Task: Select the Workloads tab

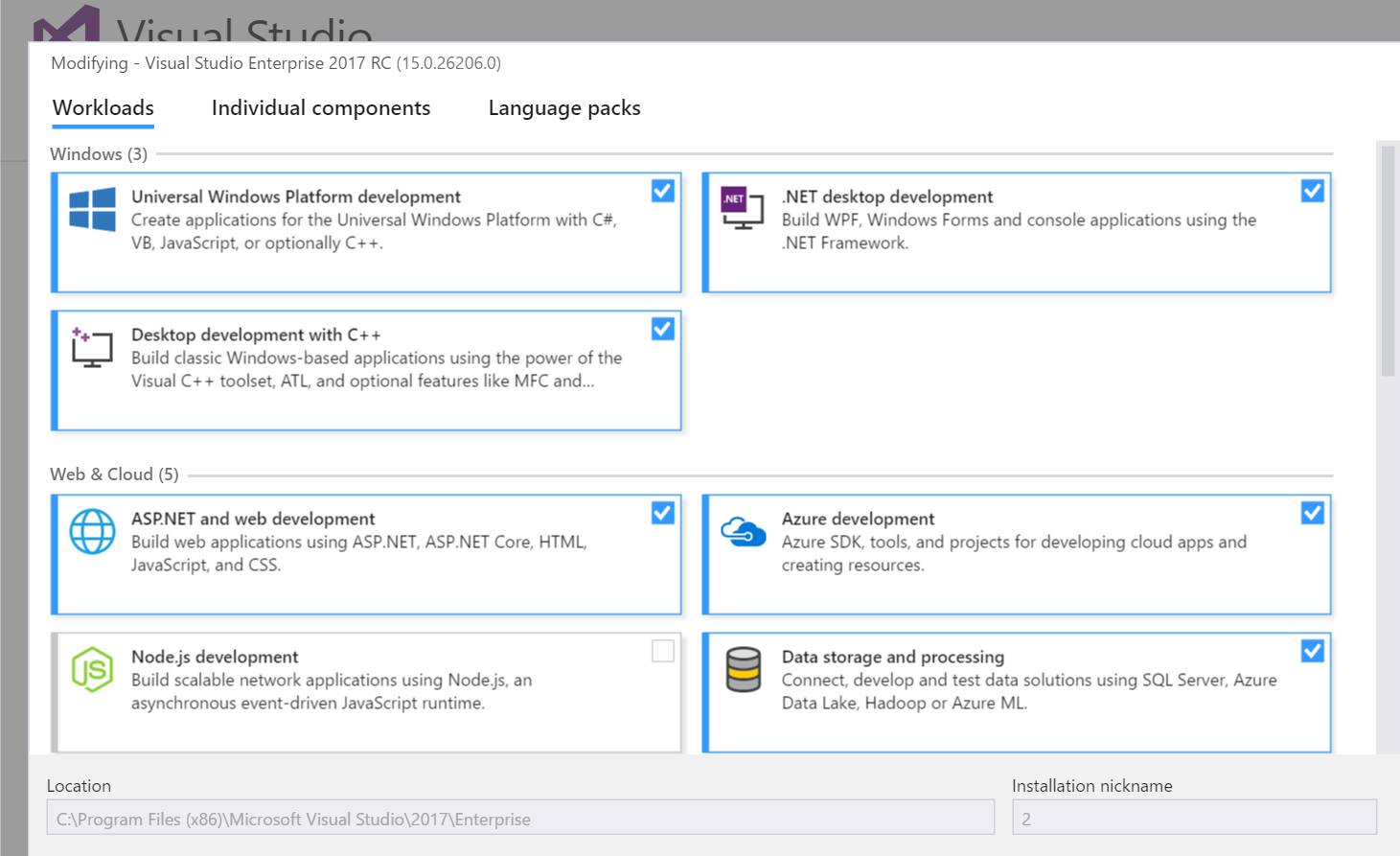Action: pyautogui.click(x=102, y=107)
